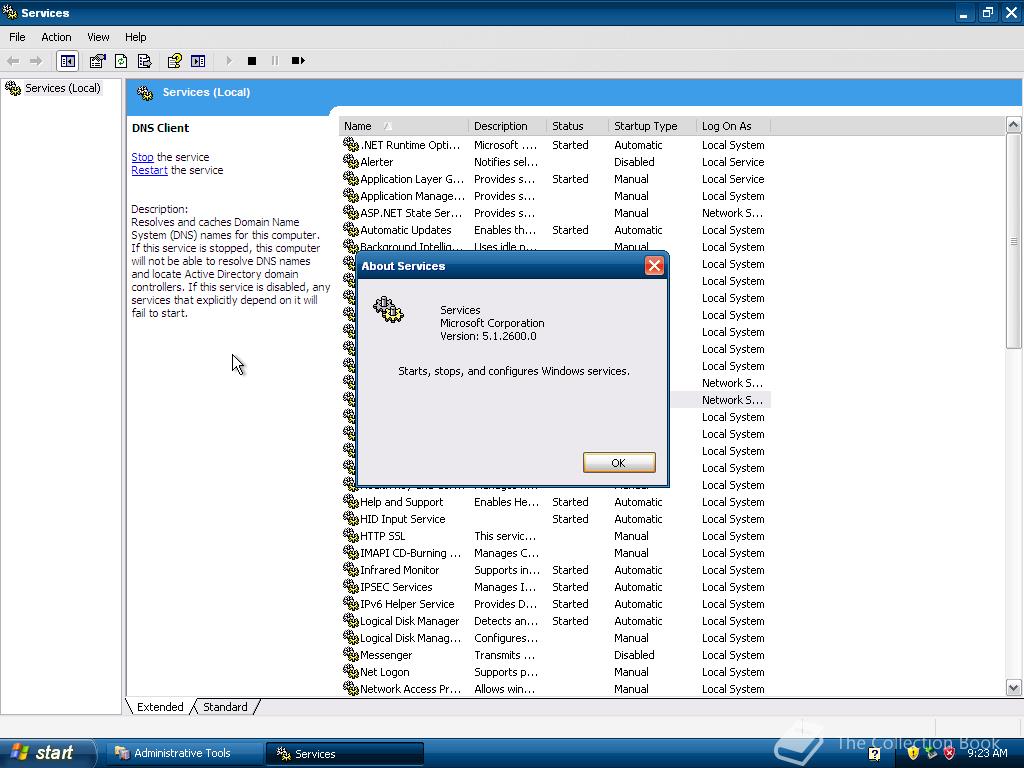Screen dimensions: 1024x768
Task: Open the Help menu
Action: coord(135,37)
